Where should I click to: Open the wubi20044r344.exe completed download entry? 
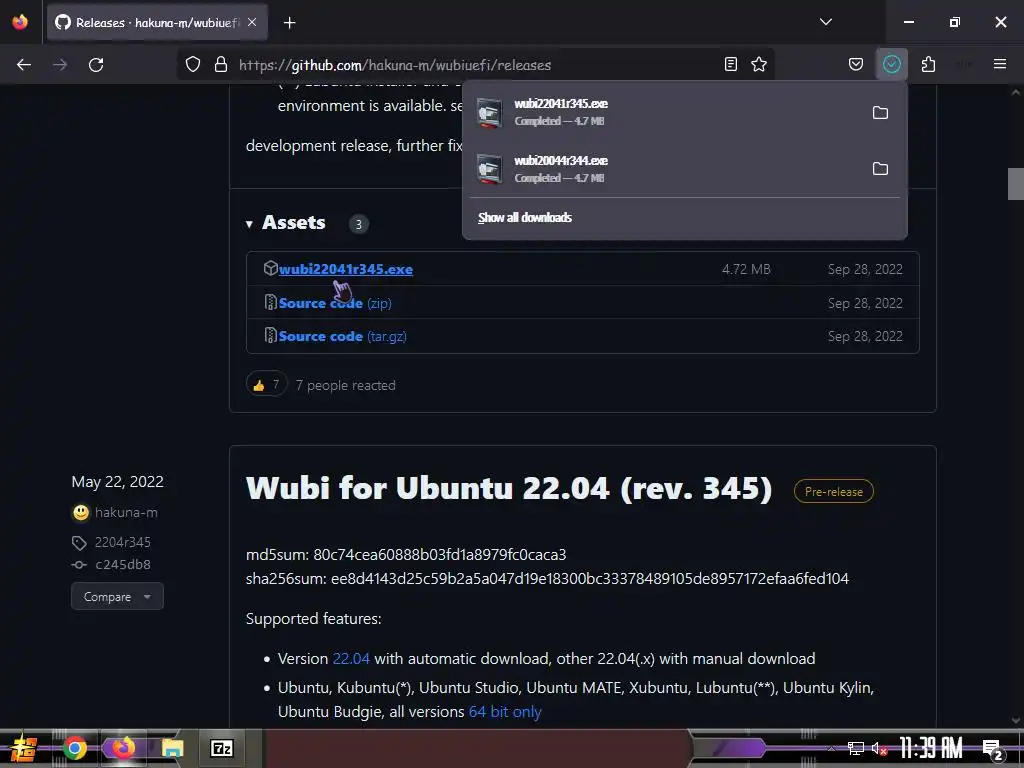[666, 168]
